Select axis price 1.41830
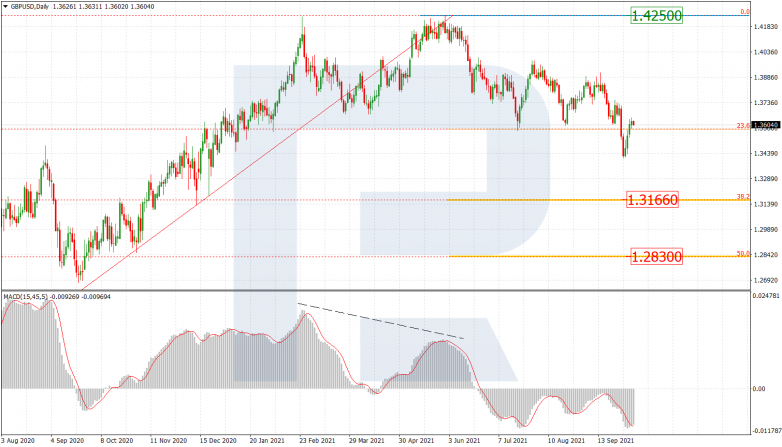 click(765, 27)
